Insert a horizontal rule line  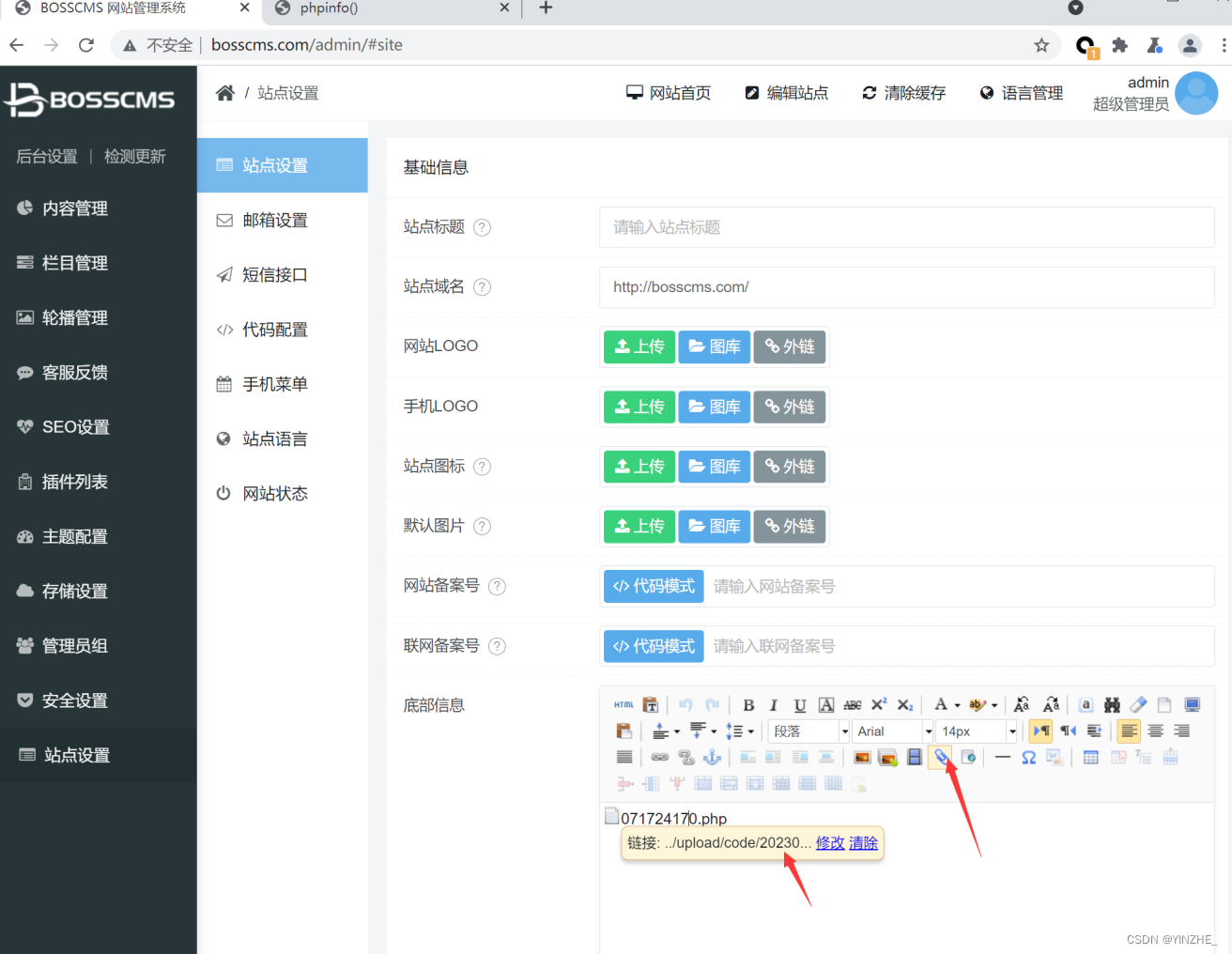pyautogui.click(x=1003, y=757)
